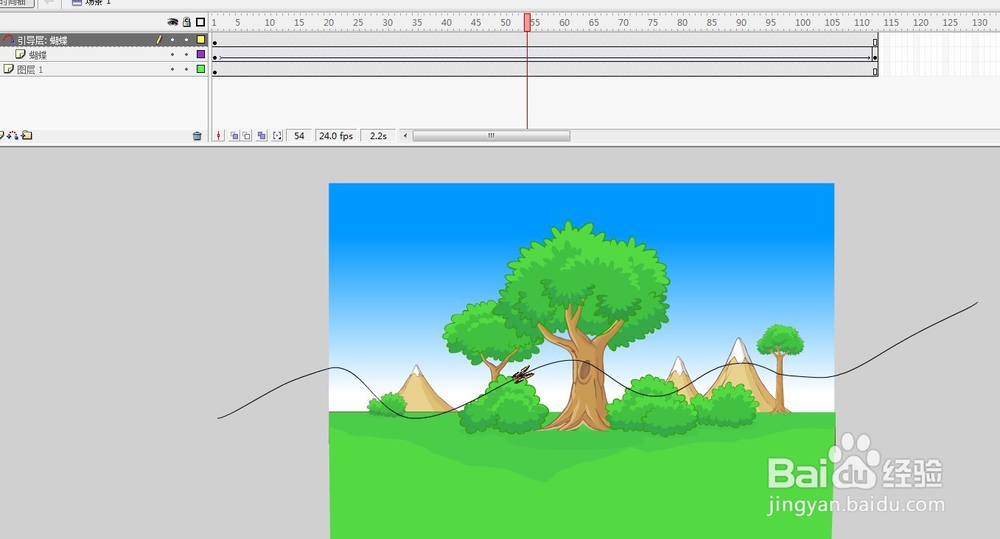Toggle lock dot of 图层 1
1000x539 pixels.
click(x=186, y=69)
